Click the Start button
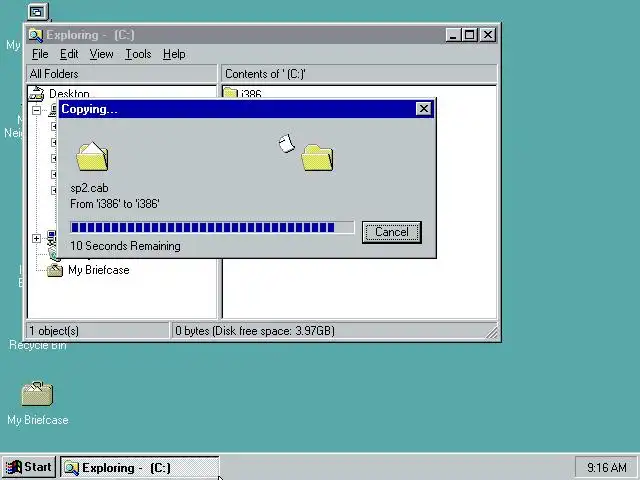Image resolution: width=640 pixels, height=480 pixels. click(x=29, y=467)
